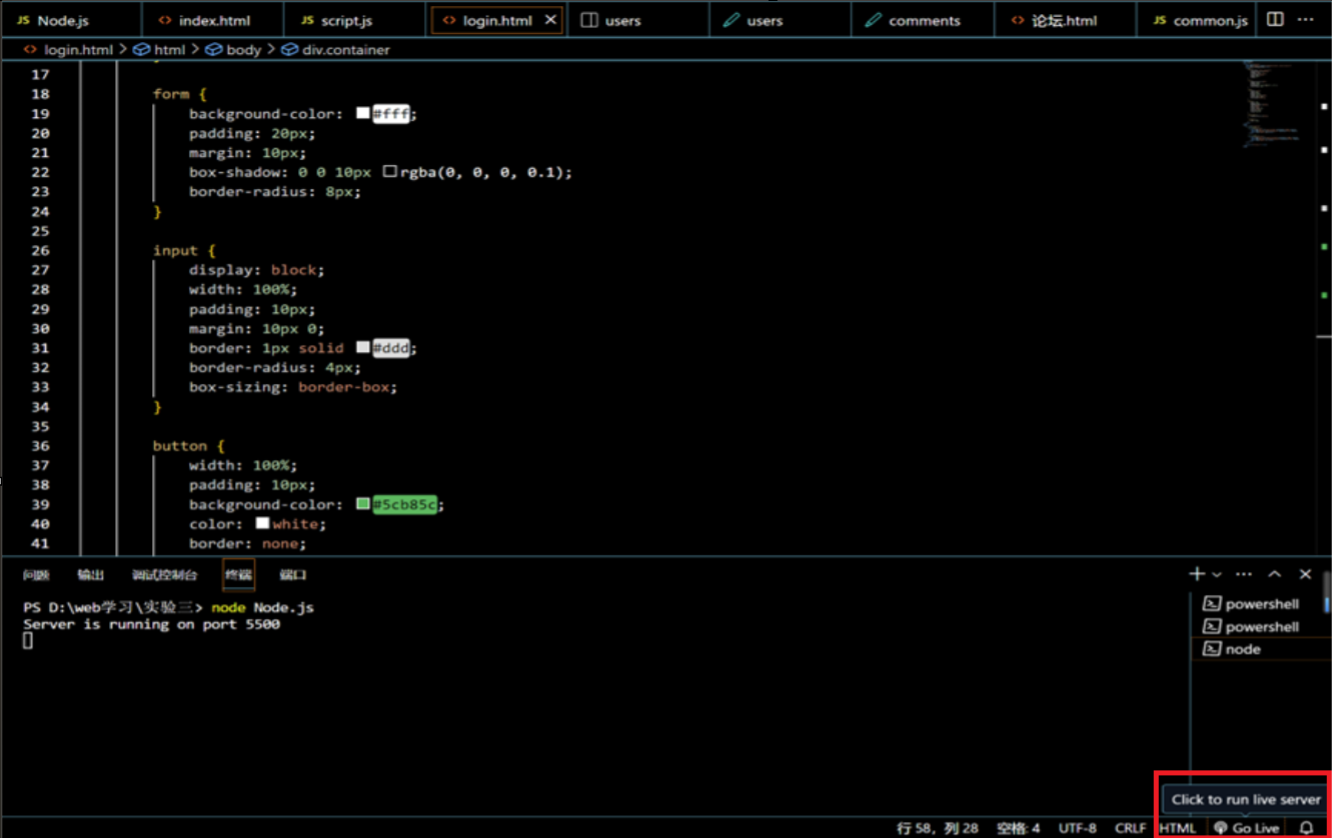The height and width of the screenshot is (838, 1332).
Task: Click the 'form {' selector text
Action: coord(180,94)
